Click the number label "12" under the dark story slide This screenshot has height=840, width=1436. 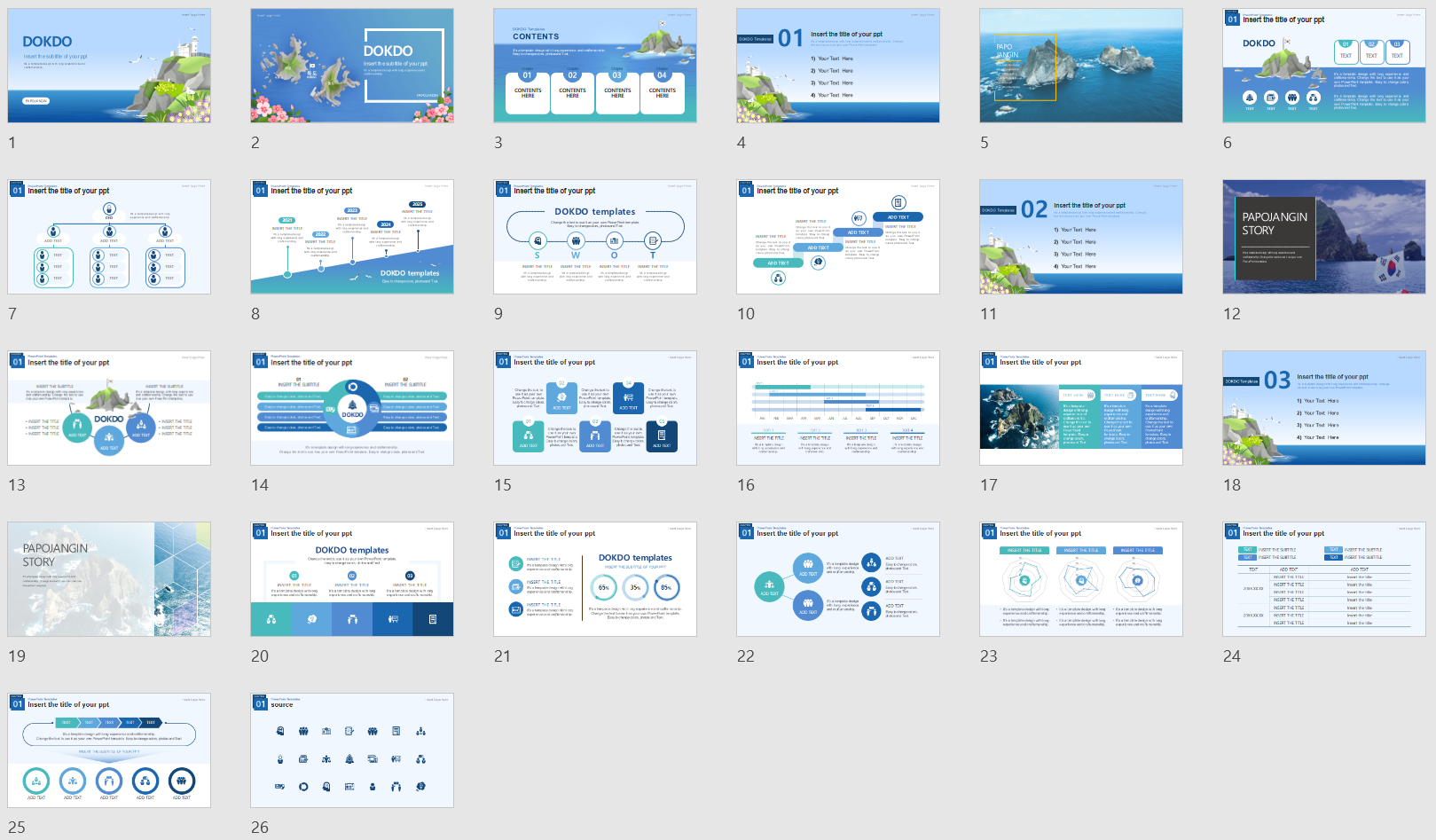(x=1232, y=314)
